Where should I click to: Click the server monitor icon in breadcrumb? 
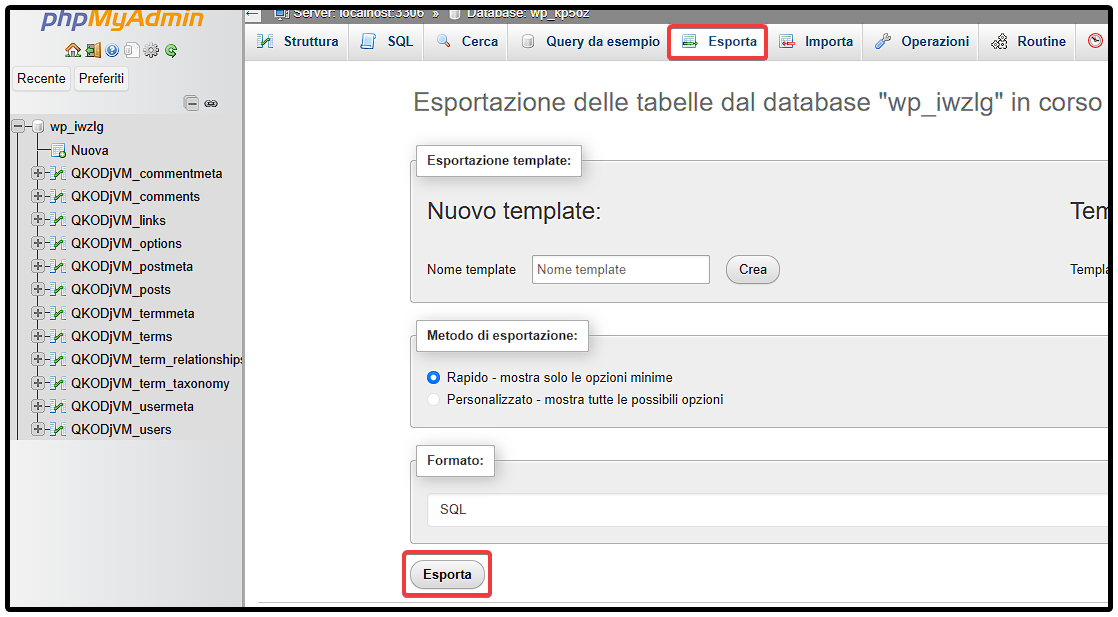(282, 14)
